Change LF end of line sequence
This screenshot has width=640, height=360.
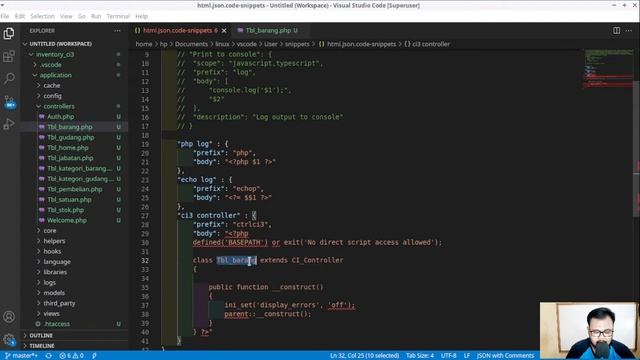tap(467, 356)
